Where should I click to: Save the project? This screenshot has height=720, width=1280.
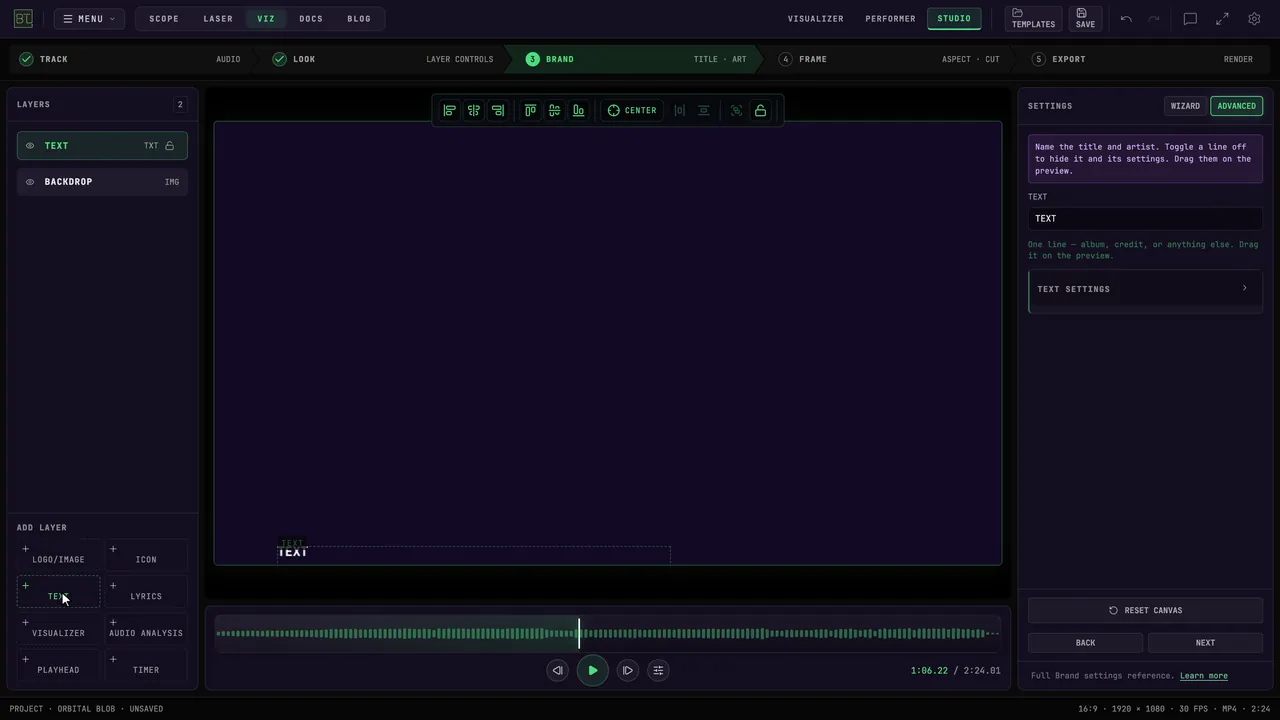pos(1085,18)
